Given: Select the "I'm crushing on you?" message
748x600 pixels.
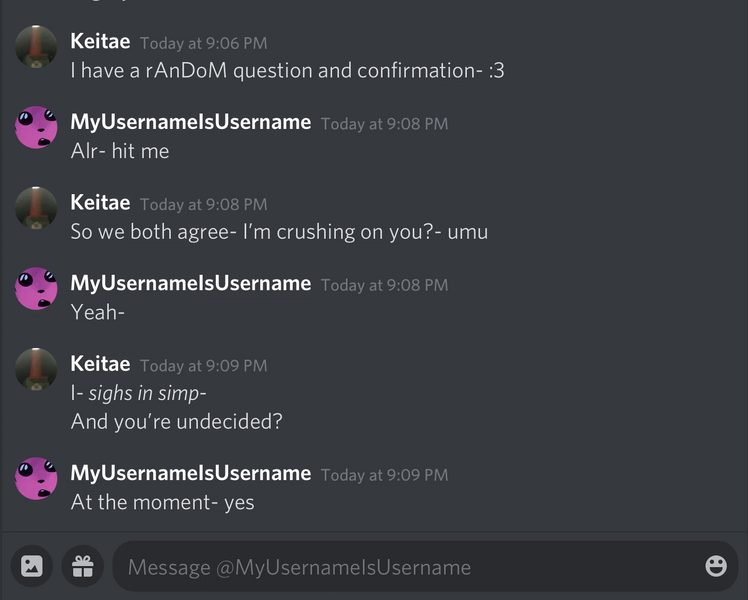Looking at the screenshot, I should 279,232.
